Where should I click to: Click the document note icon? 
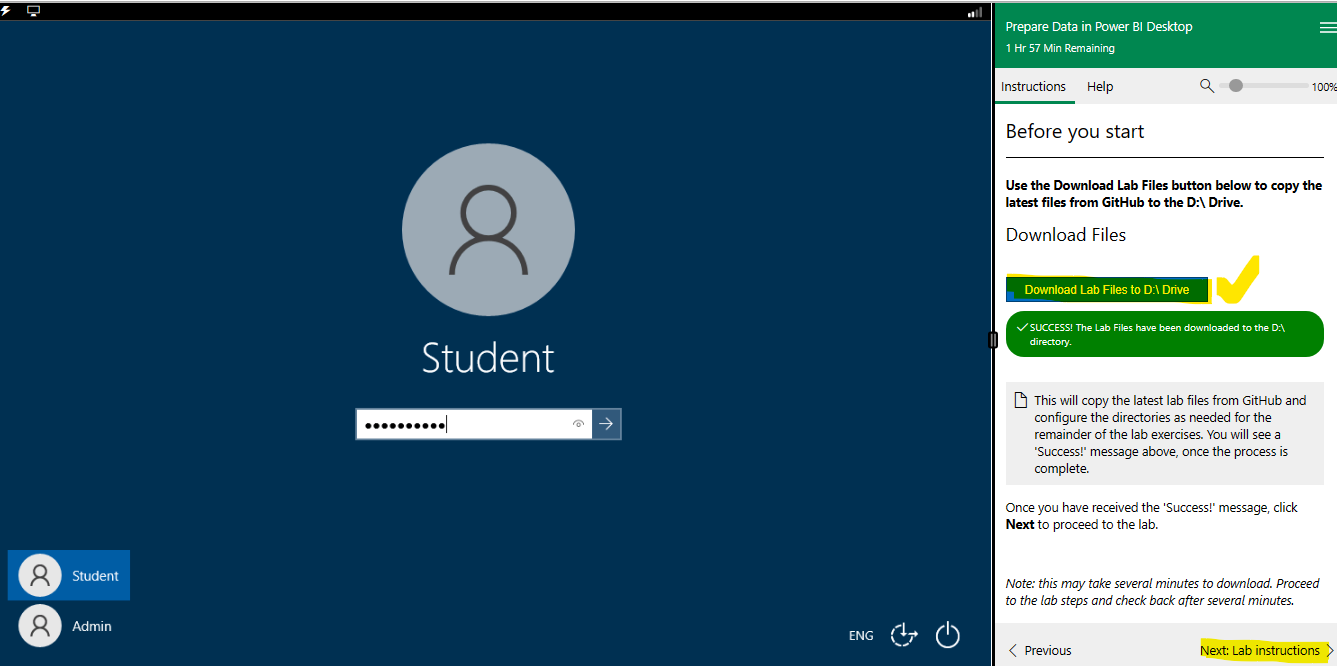pyautogui.click(x=1021, y=401)
